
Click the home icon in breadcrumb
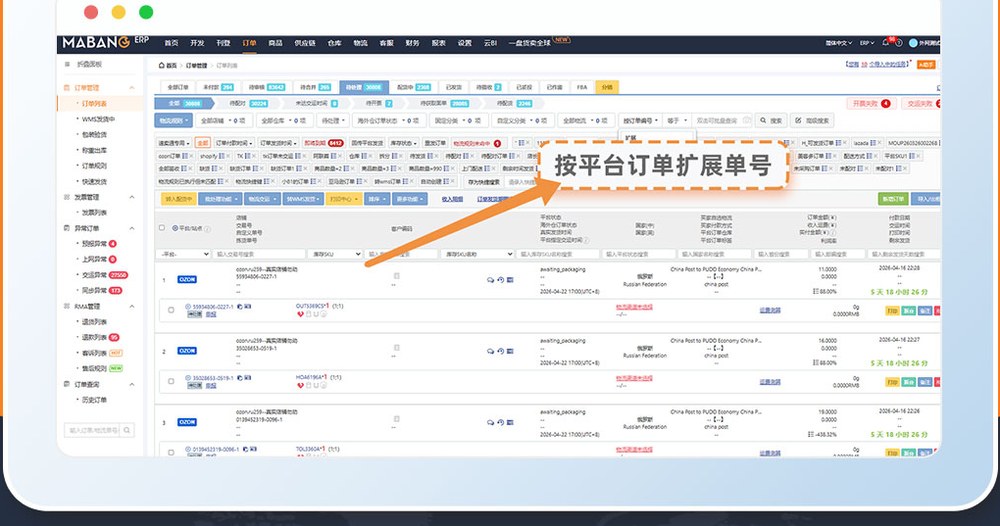161,65
